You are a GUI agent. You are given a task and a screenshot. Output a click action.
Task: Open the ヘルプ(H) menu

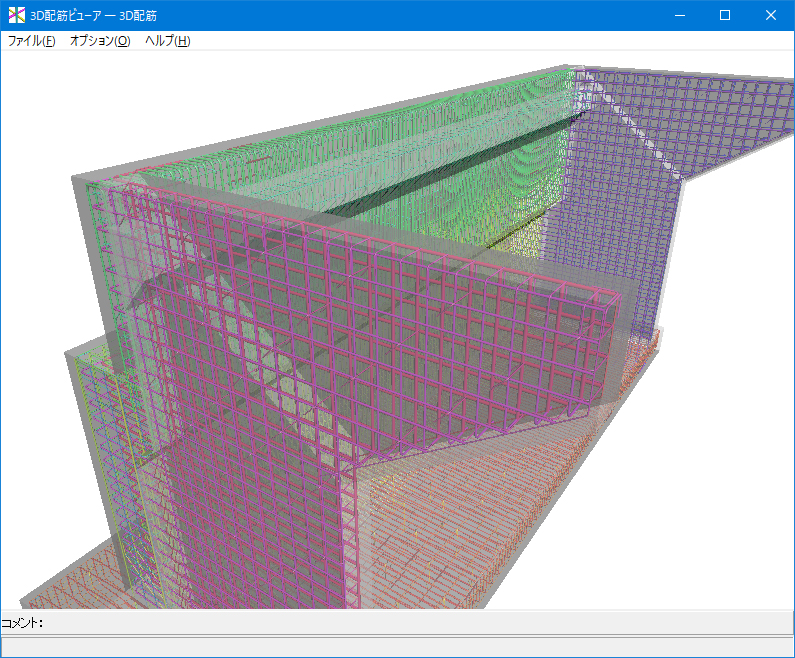pyautogui.click(x=168, y=41)
